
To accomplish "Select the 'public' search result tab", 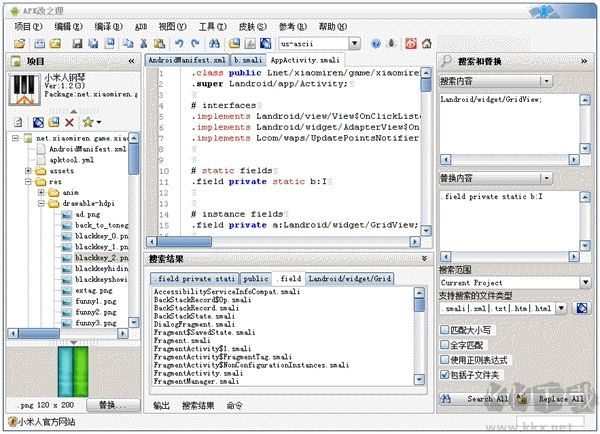I will 256,279.
